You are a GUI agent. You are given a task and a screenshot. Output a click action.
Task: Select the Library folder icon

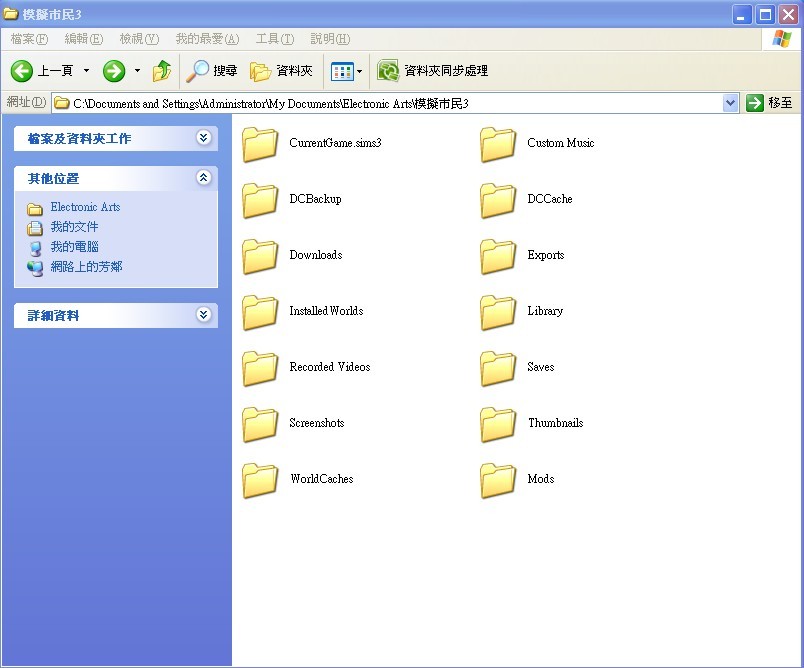(498, 312)
